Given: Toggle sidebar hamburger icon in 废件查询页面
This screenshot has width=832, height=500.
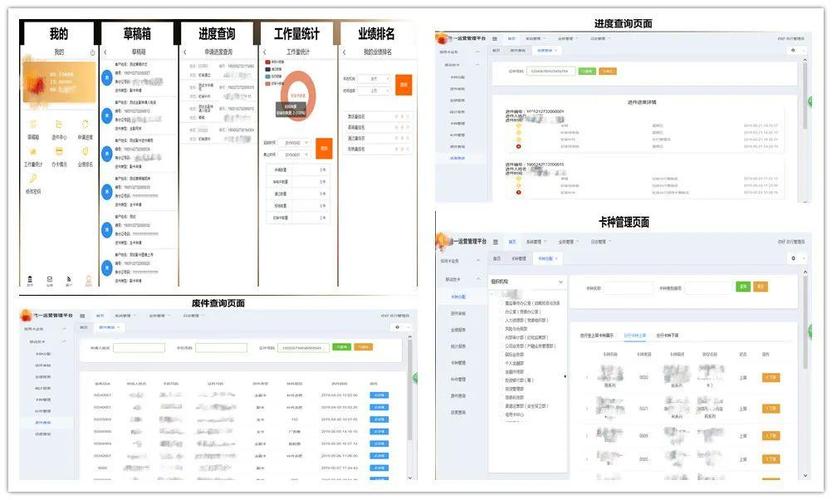Looking at the screenshot, I should (82, 315).
